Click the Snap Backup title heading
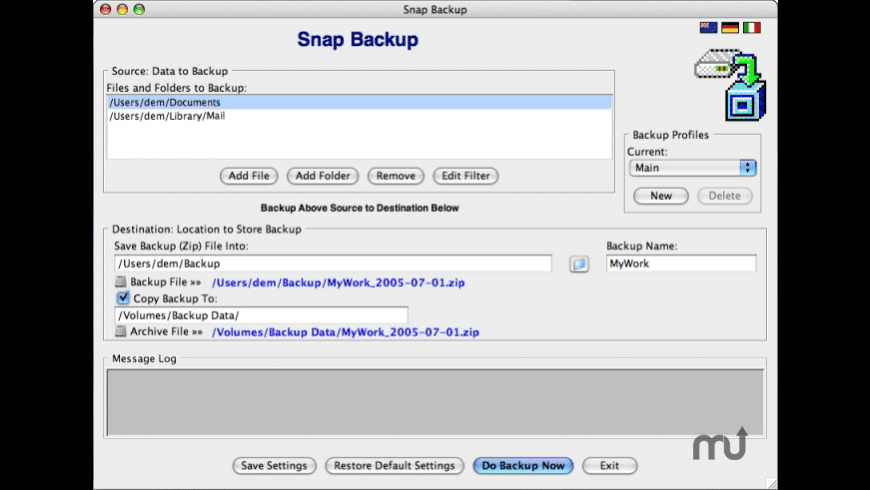 click(358, 39)
